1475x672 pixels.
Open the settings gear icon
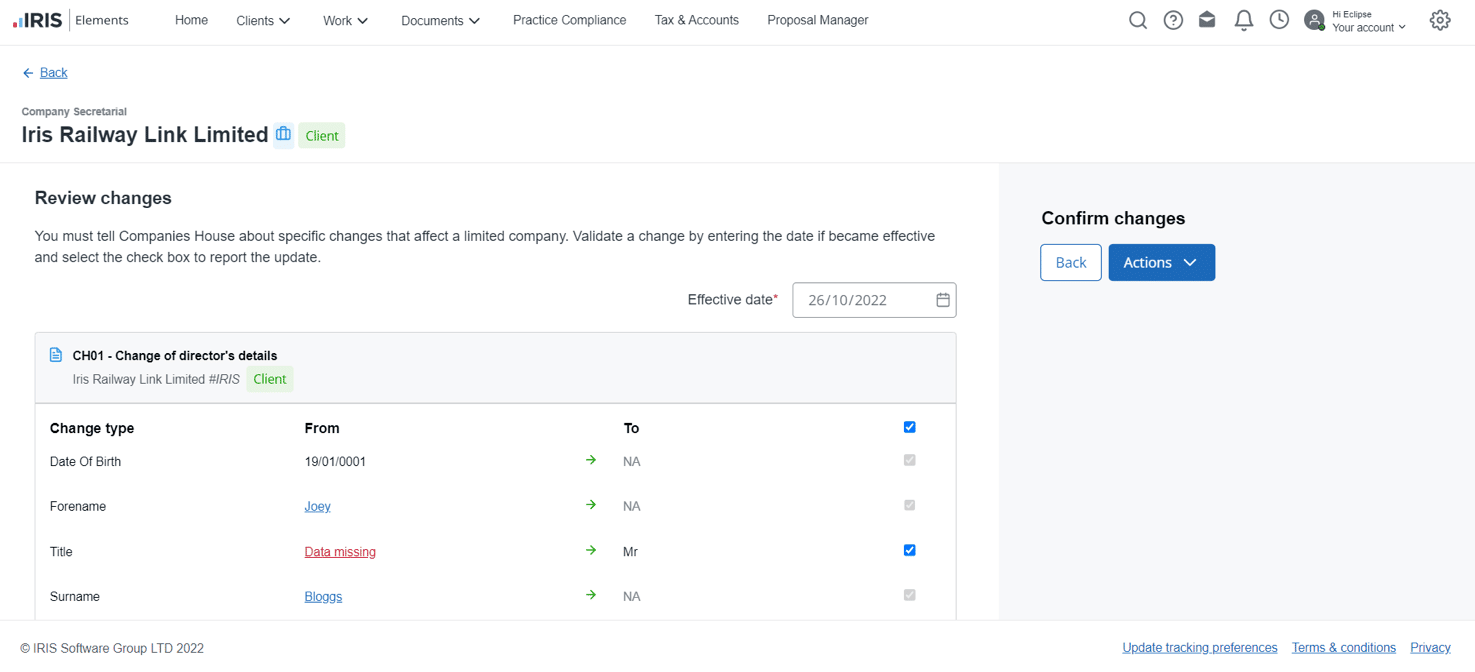pyautogui.click(x=1439, y=20)
